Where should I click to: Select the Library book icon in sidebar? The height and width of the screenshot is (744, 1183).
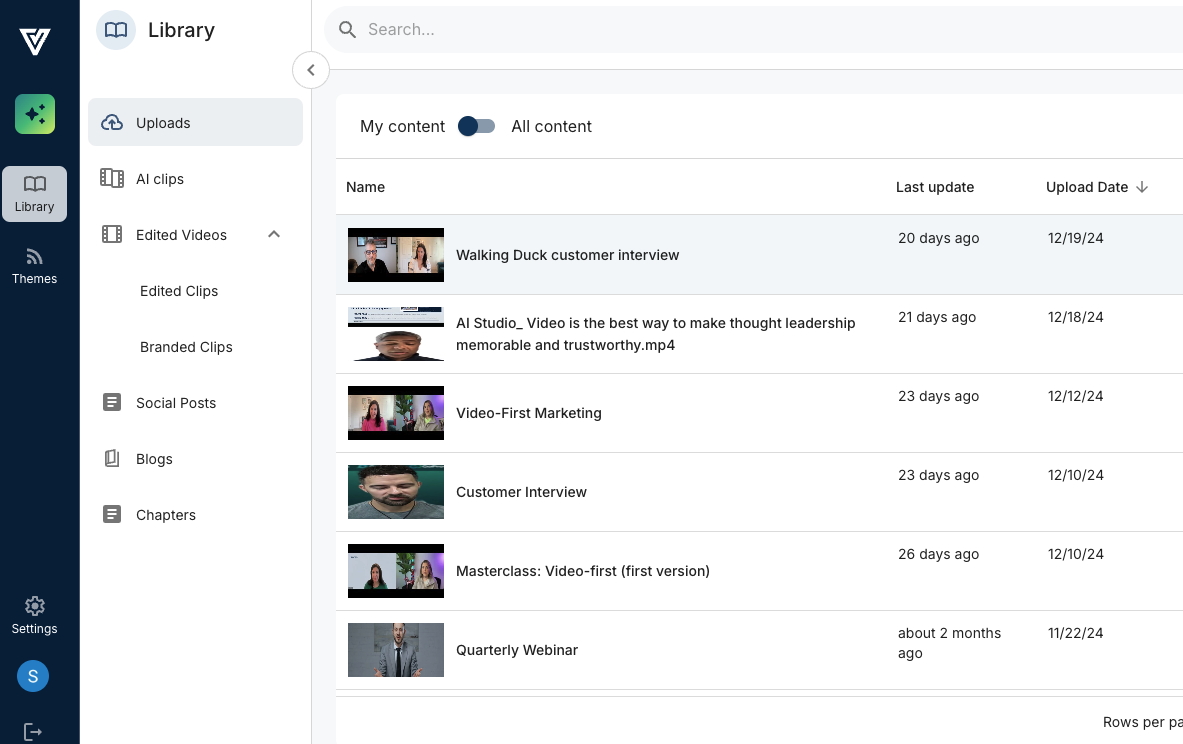[35, 185]
